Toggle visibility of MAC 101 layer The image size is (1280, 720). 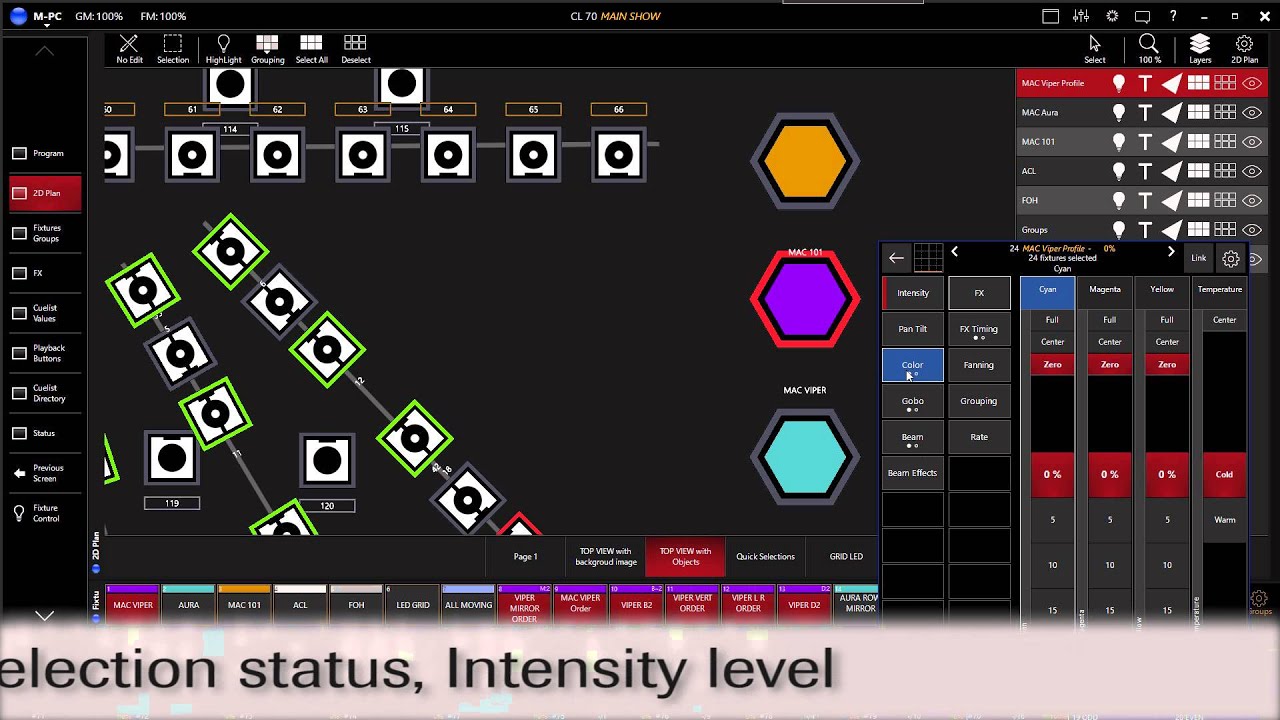point(1252,142)
